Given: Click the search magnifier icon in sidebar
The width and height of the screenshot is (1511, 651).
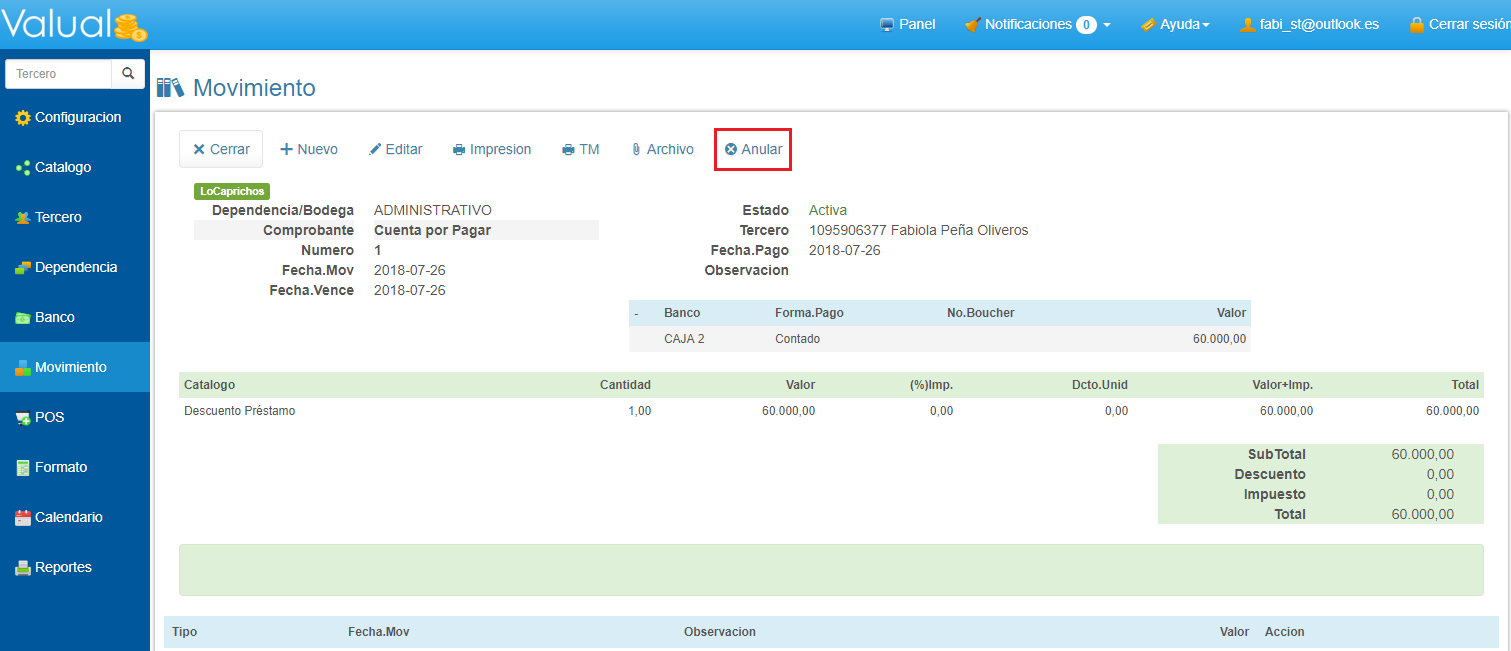Looking at the screenshot, I should coord(127,74).
